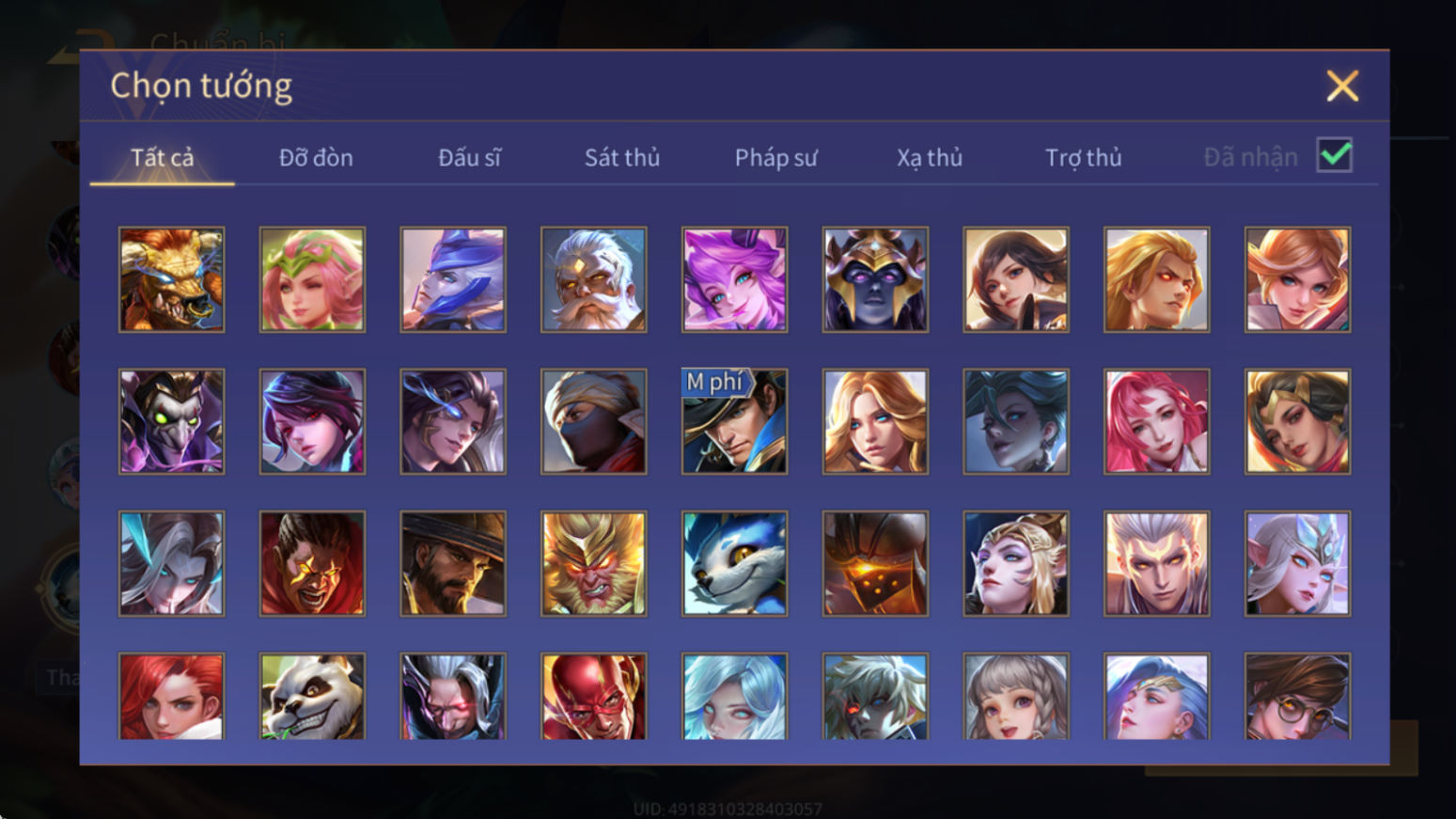Select the panda hero portrait
Image resolution: width=1456 pixels, height=819 pixels.
(312, 697)
